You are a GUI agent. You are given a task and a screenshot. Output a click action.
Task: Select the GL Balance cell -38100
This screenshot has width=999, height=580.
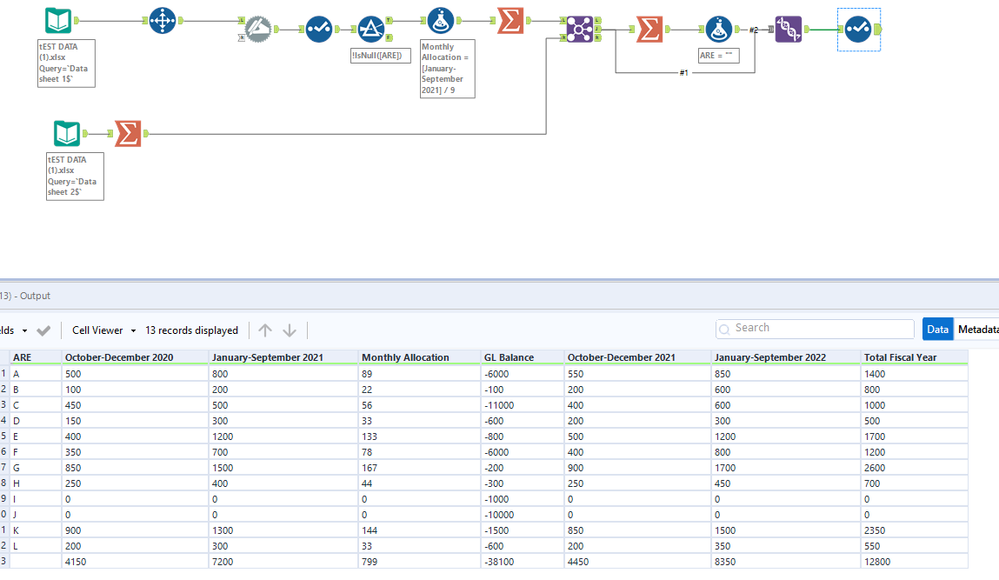coord(522,562)
